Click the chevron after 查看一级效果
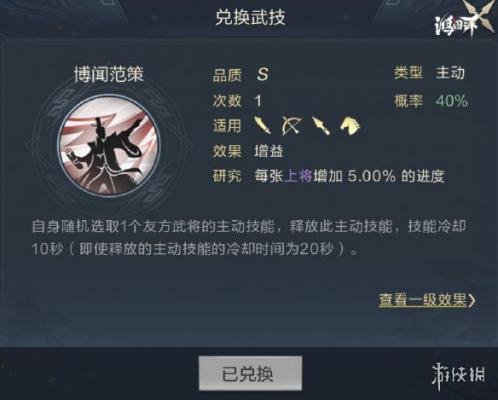The image size is (498, 400). click(472, 300)
